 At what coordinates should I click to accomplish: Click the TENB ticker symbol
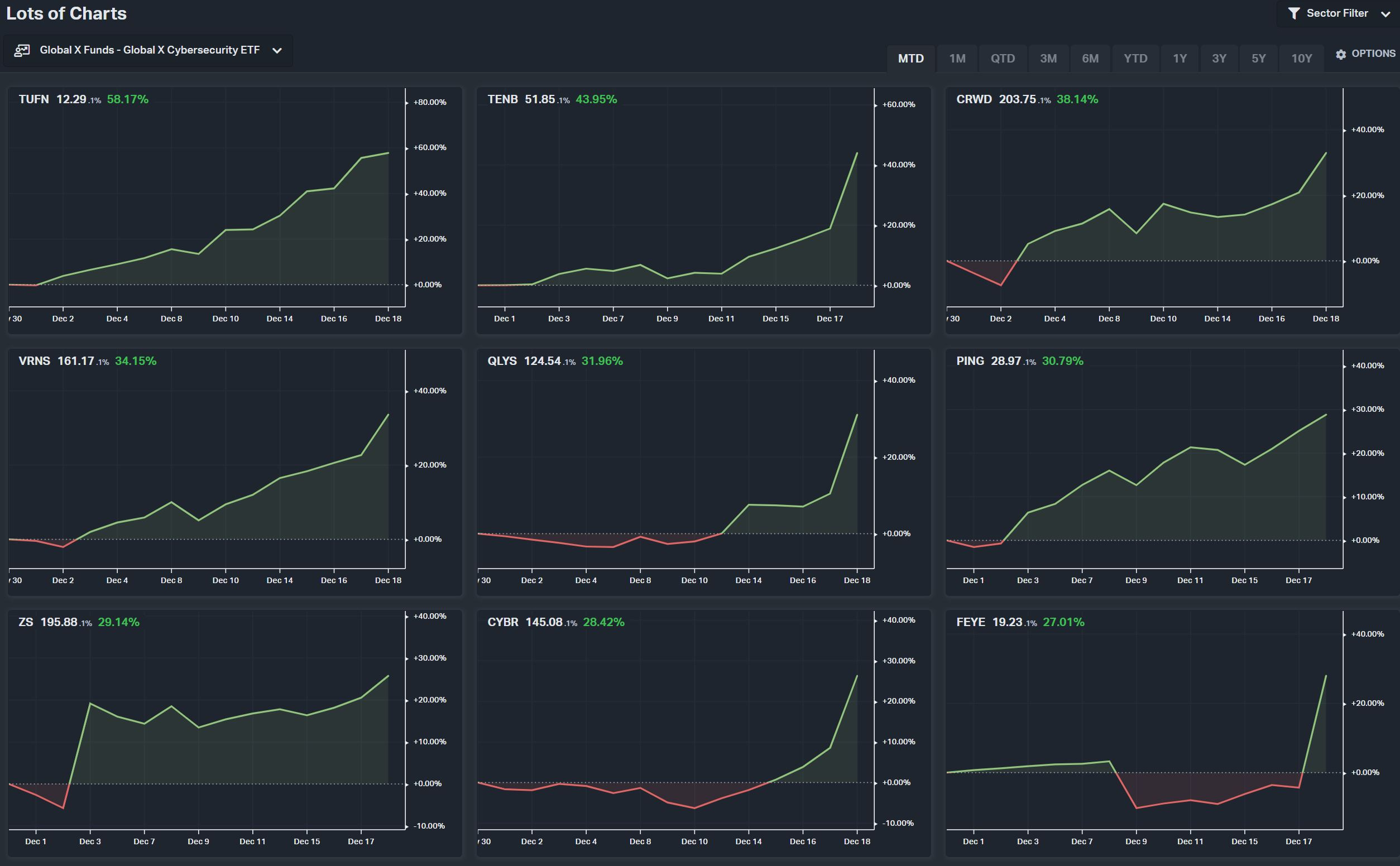[502, 99]
